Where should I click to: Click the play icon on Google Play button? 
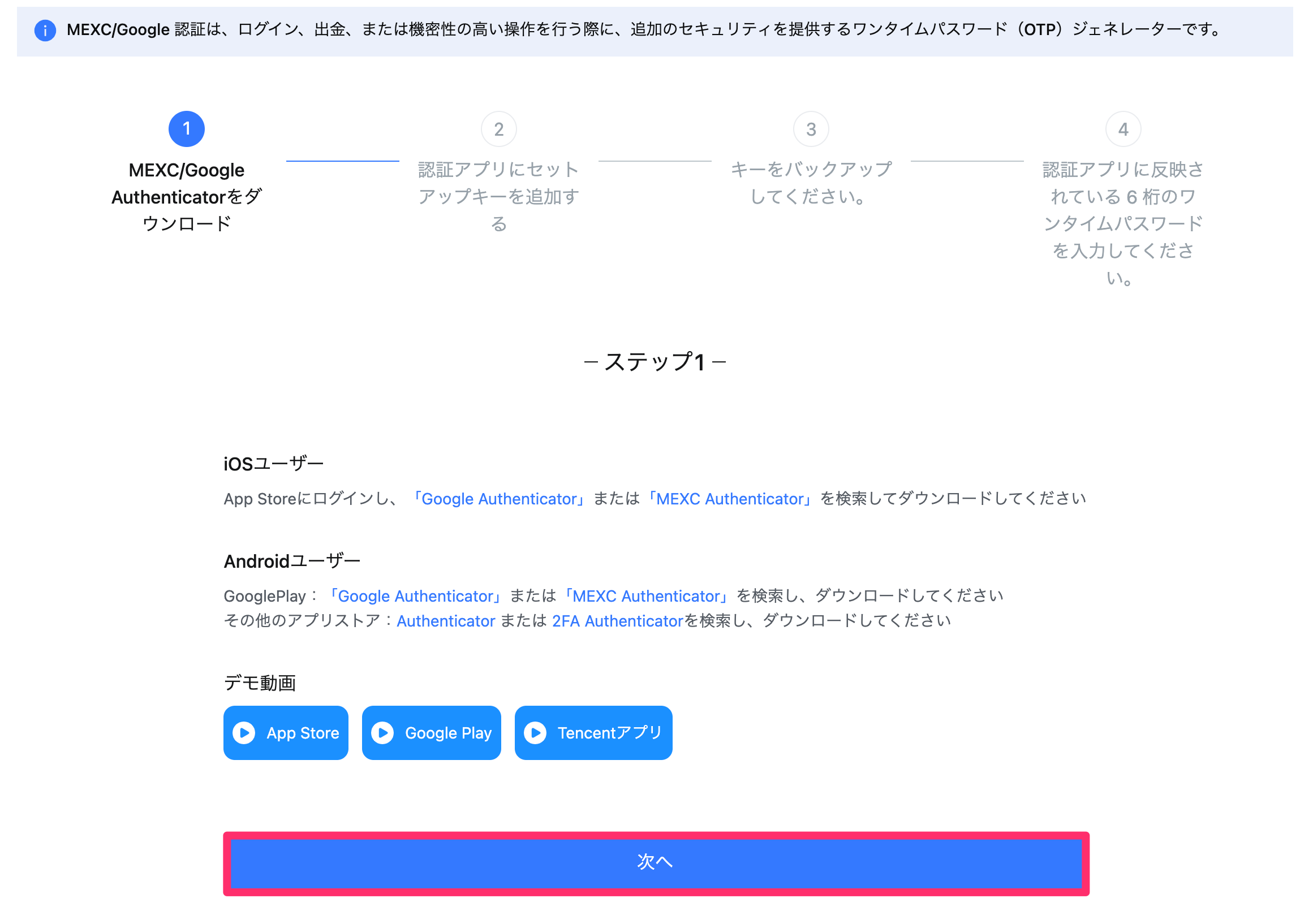382,733
